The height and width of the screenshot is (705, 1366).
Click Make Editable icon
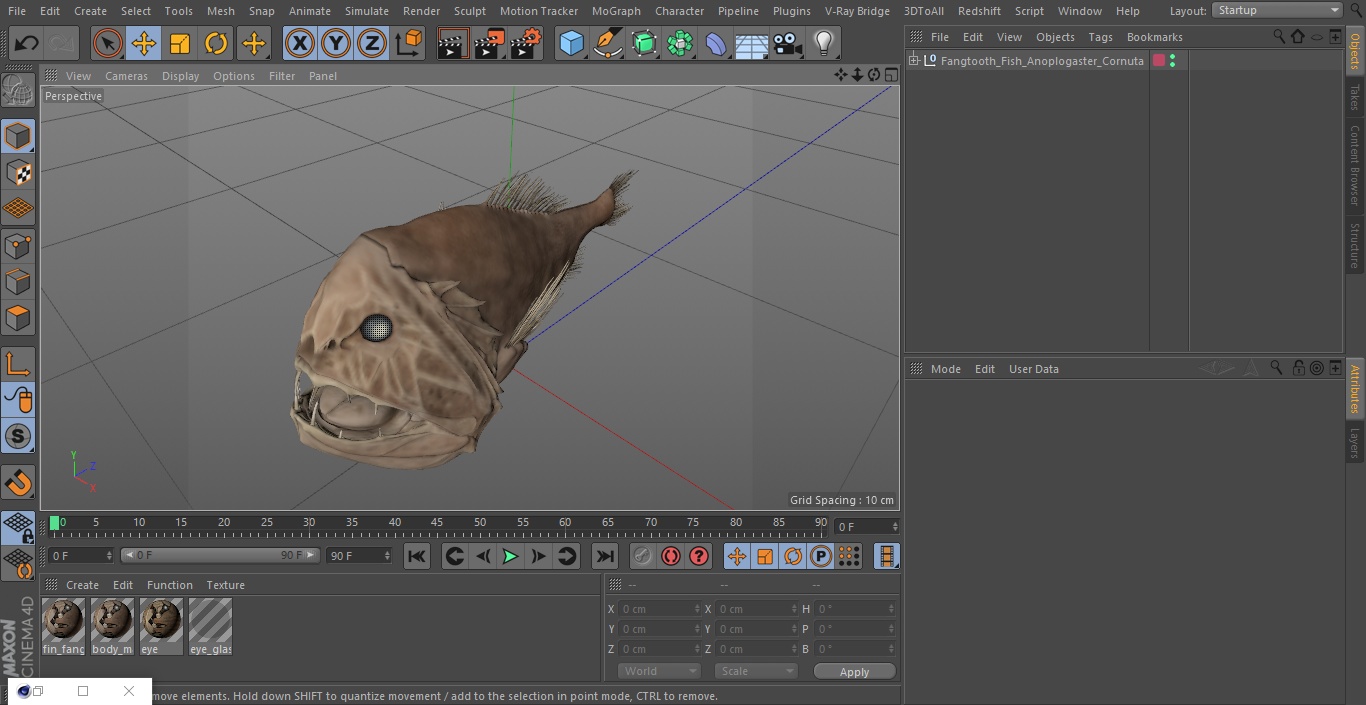[x=18, y=91]
